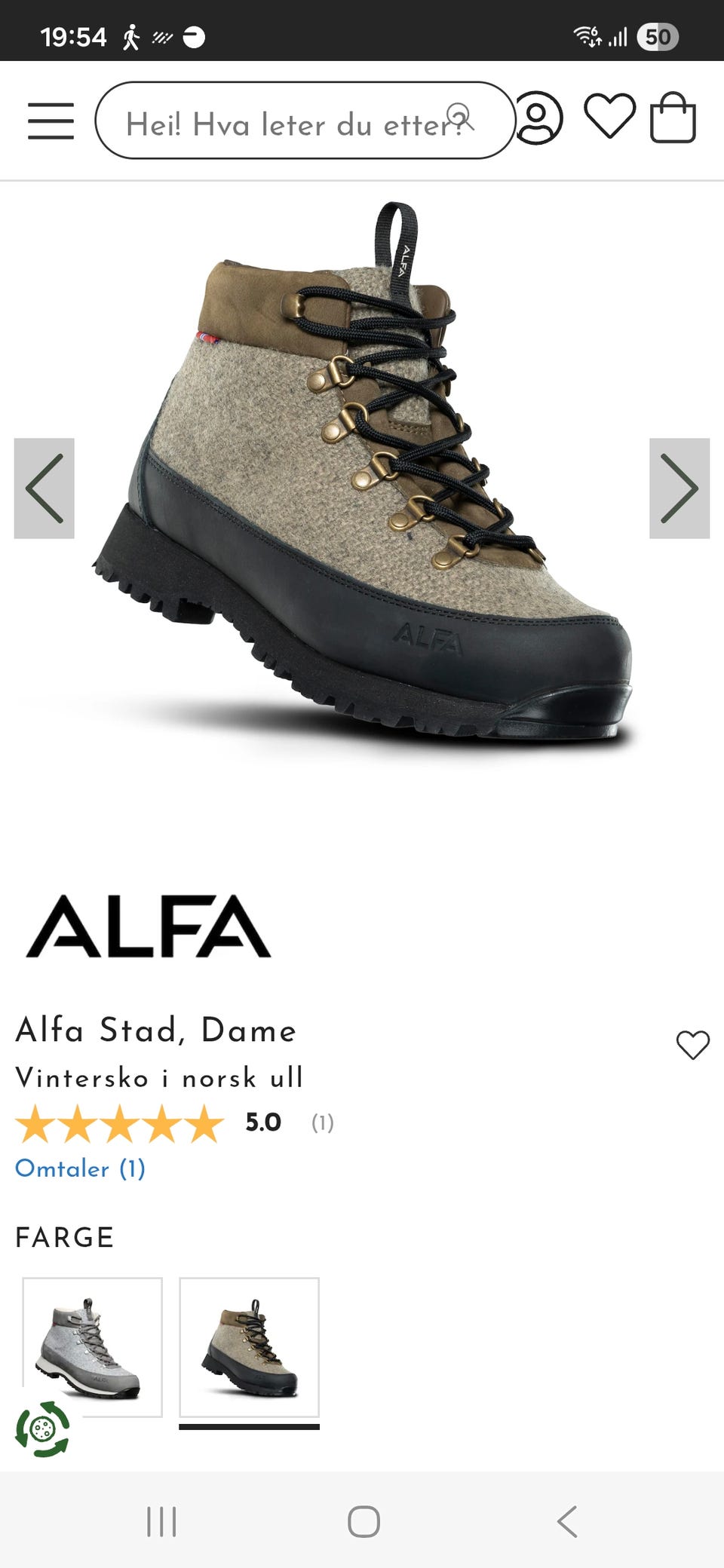Screen dimensions: 724x1568
Task: Show next product image arrow
Action: coord(680,488)
